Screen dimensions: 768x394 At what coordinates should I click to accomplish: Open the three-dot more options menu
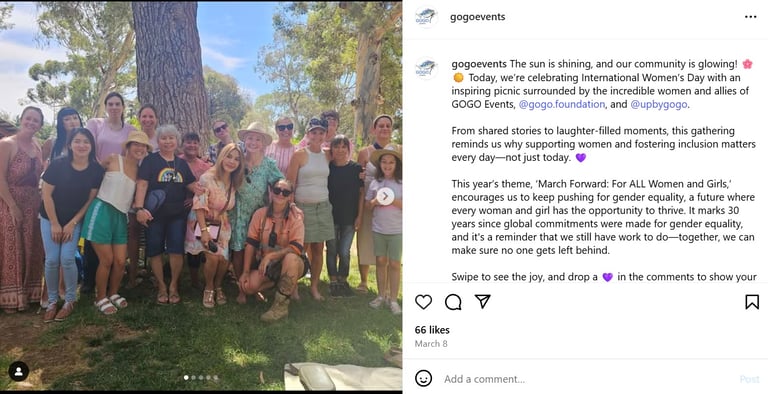click(x=750, y=17)
